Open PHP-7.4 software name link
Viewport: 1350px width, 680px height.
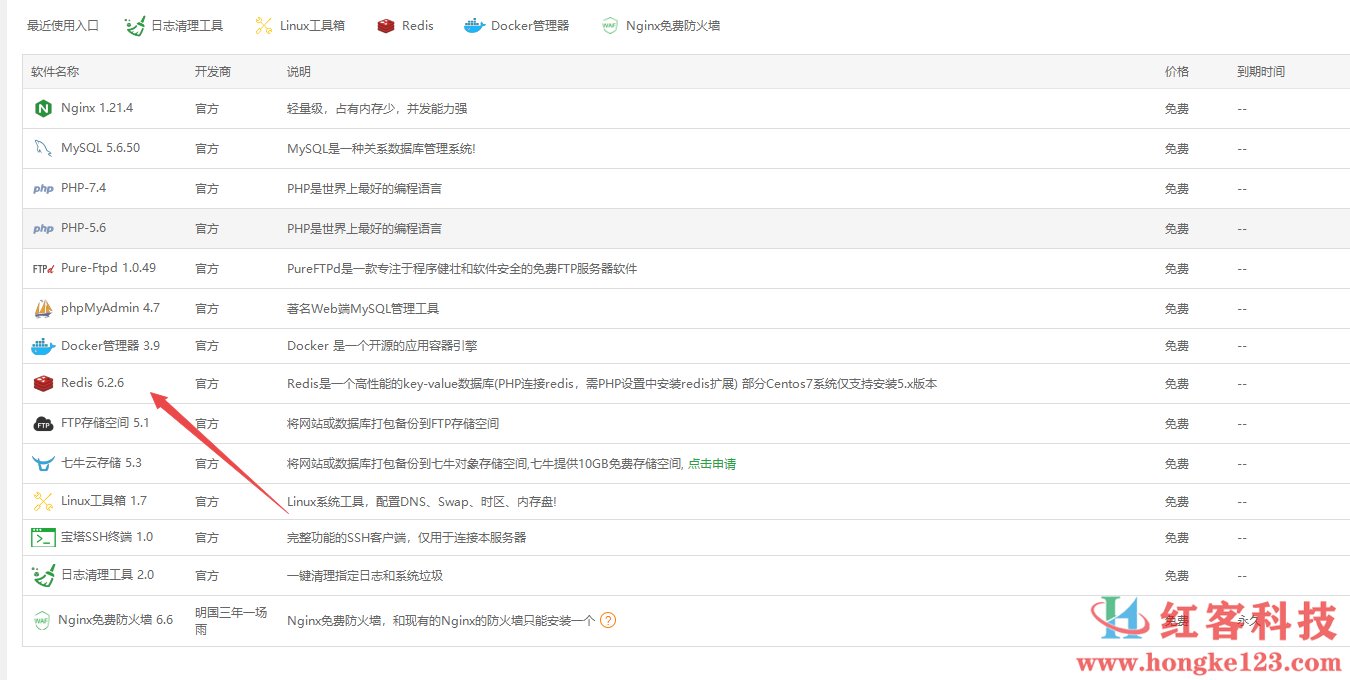(83, 188)
